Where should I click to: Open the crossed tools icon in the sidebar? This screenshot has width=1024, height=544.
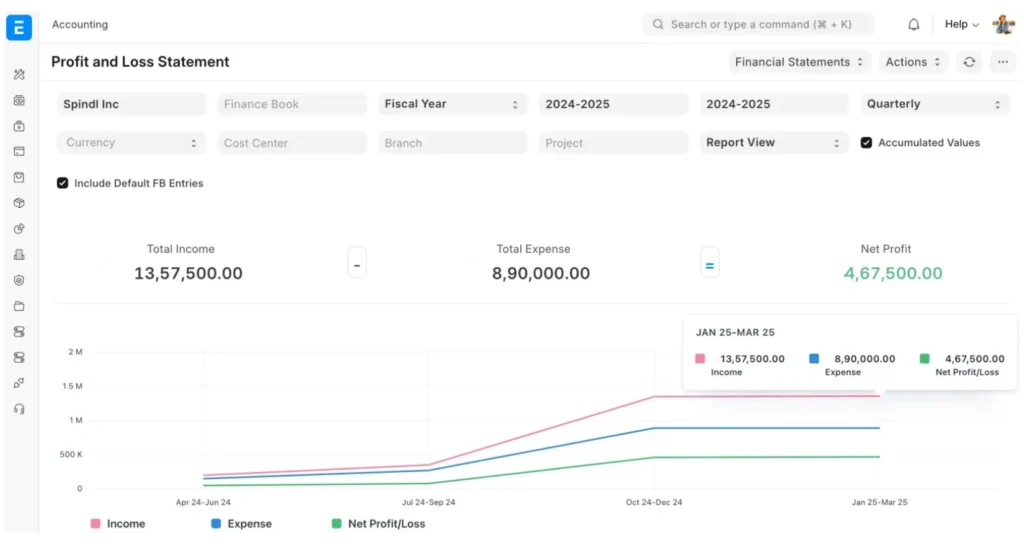tap(19, 75)
